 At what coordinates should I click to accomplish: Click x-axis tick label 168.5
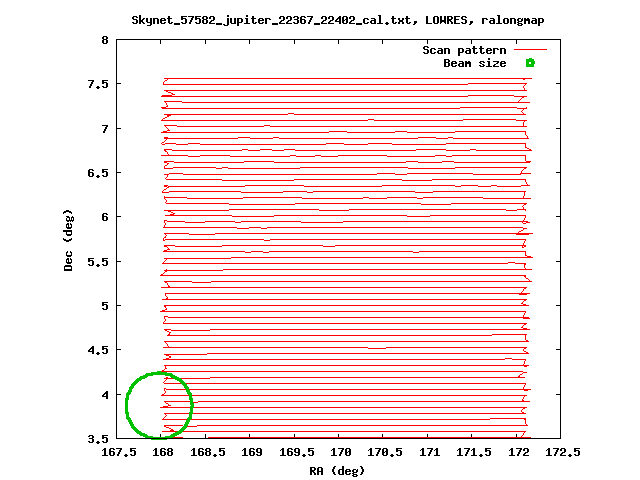pyautogui.click(x=208, y=452)
